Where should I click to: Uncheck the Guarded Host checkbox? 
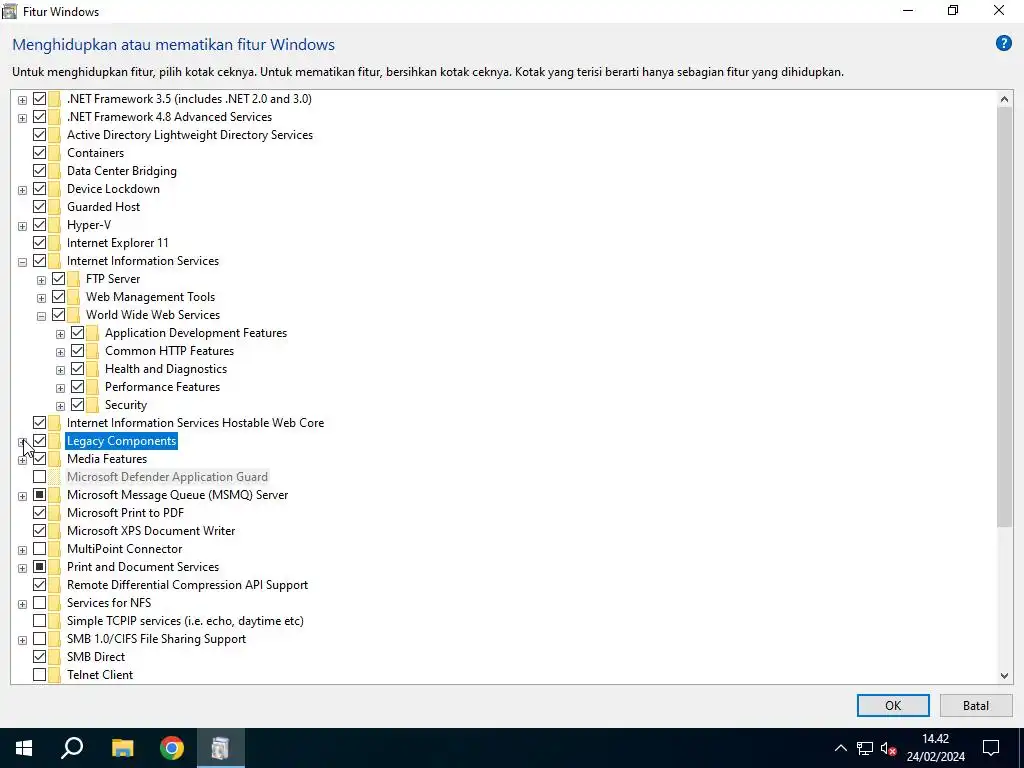(x=39, y=207)
